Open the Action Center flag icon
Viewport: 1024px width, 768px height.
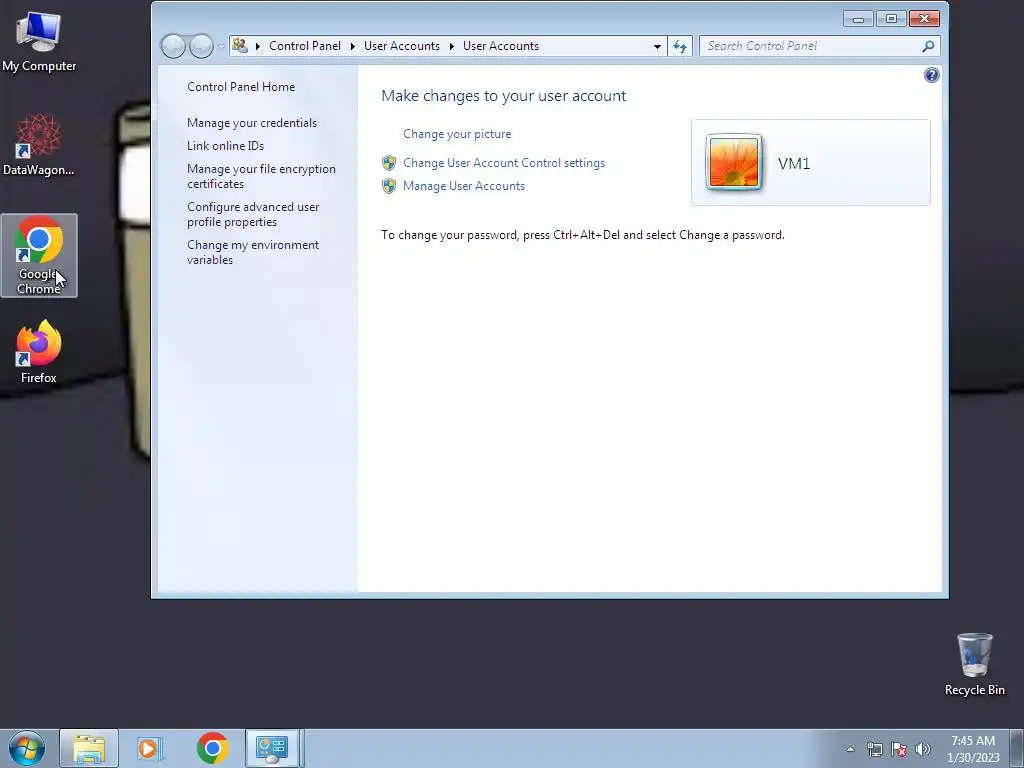click(899, 749)
